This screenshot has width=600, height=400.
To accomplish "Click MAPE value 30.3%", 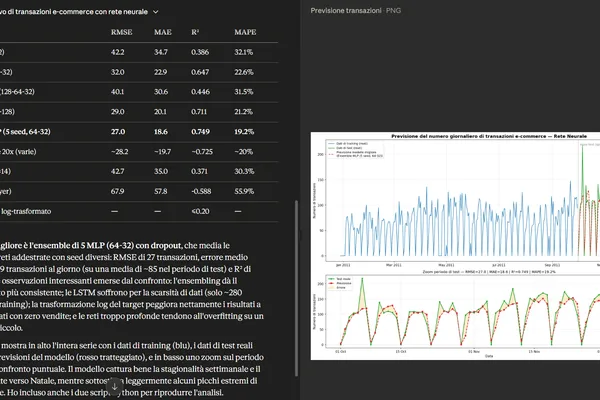I will point(244,171).
